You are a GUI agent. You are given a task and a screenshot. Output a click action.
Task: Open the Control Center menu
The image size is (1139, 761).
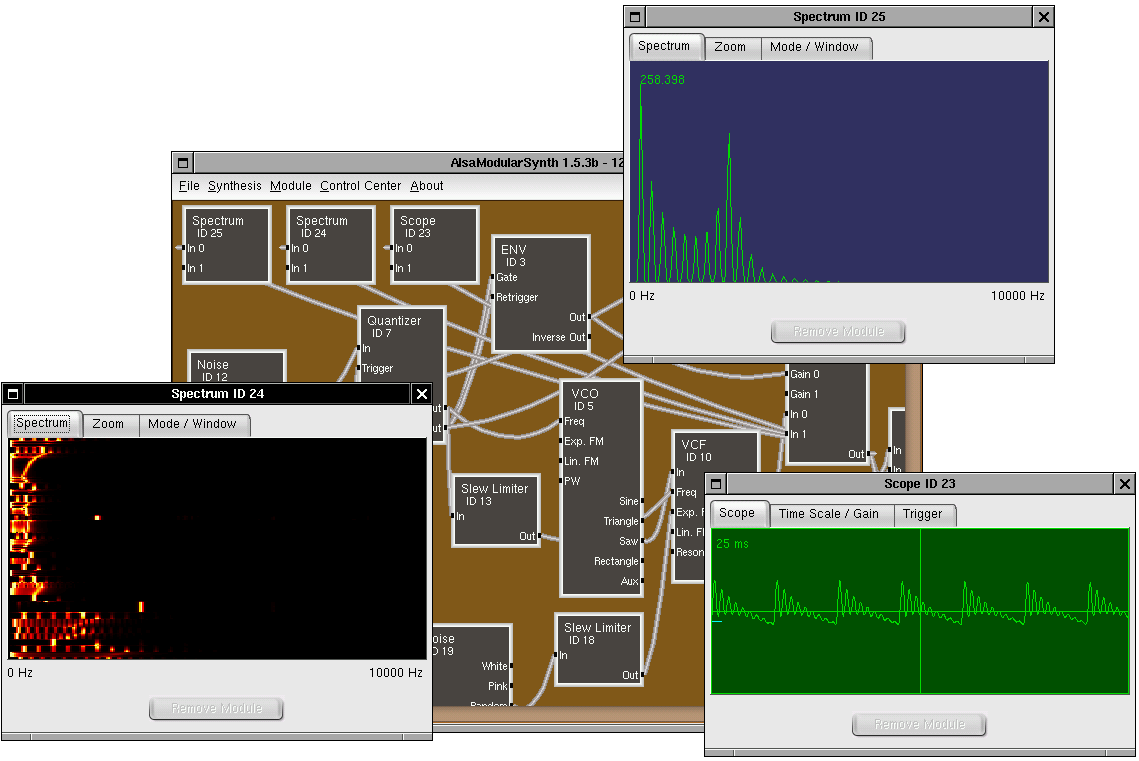point(360,186)
